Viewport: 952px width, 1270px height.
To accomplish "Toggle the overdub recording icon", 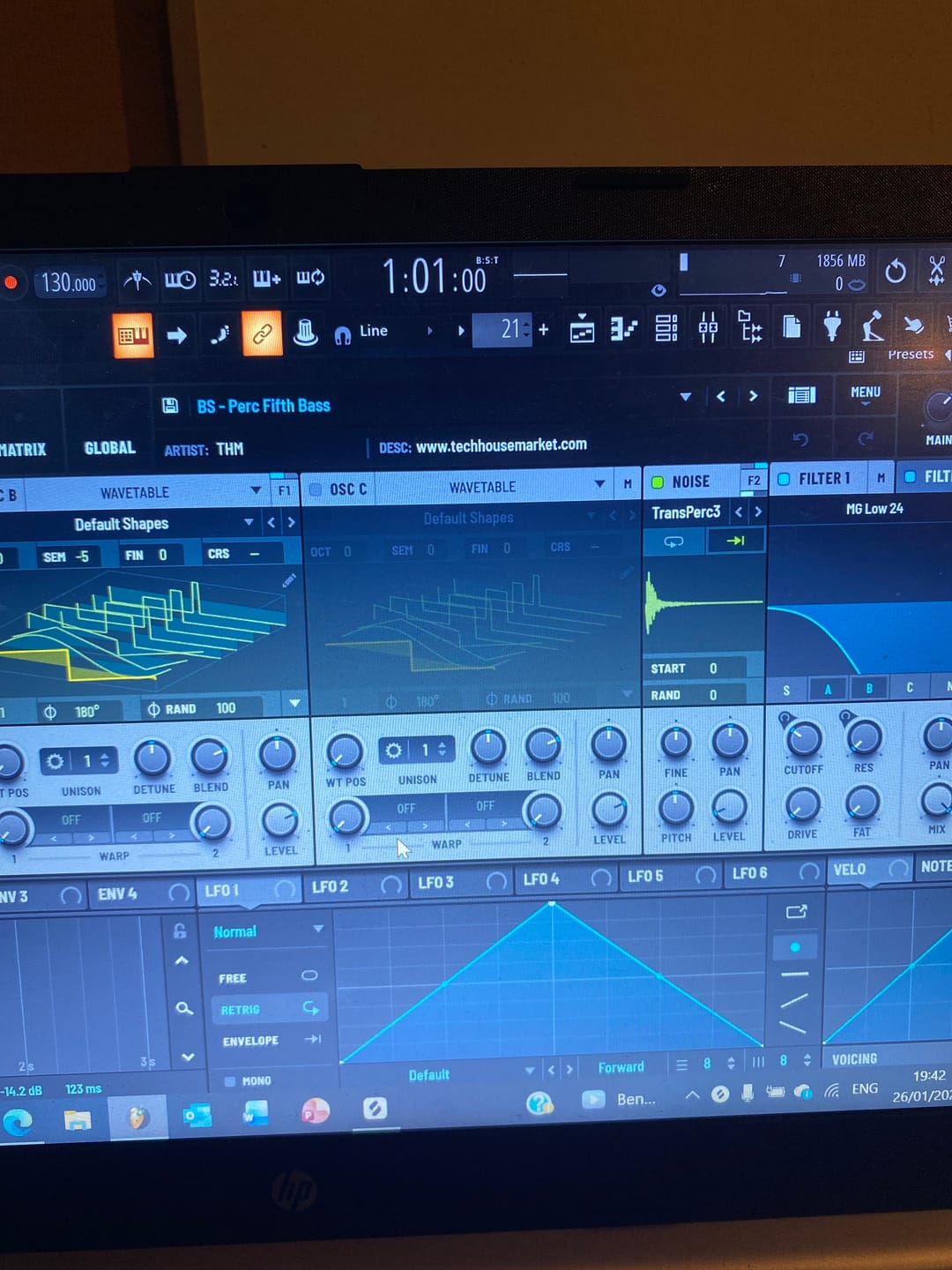I will [266, 279].
